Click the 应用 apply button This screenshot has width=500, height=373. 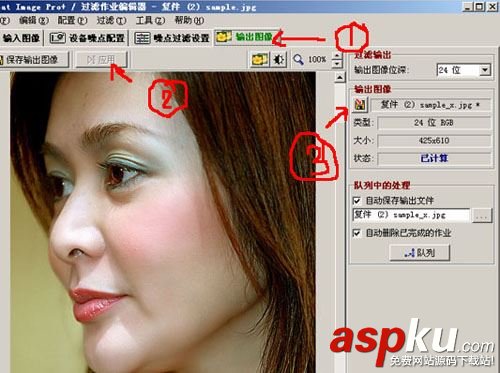[101, 60]
